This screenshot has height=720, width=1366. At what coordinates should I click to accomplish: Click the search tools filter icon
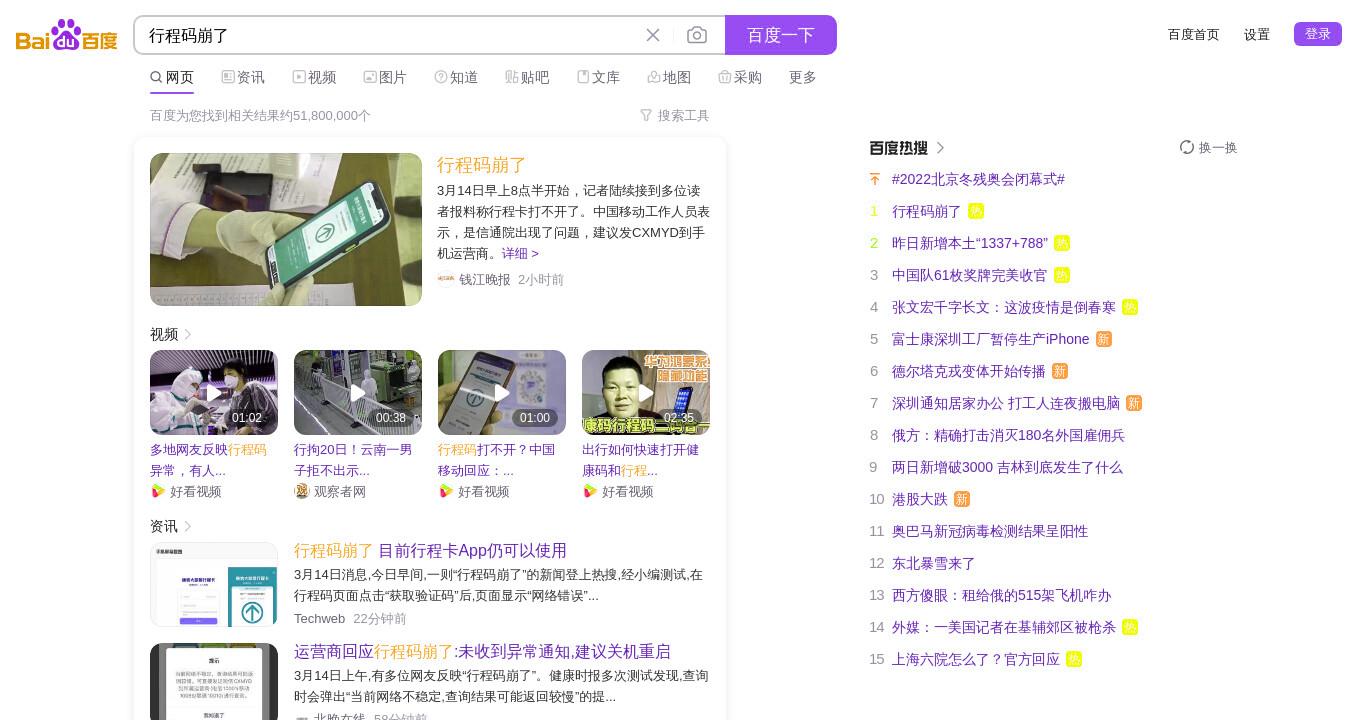(x=646, y=115)
